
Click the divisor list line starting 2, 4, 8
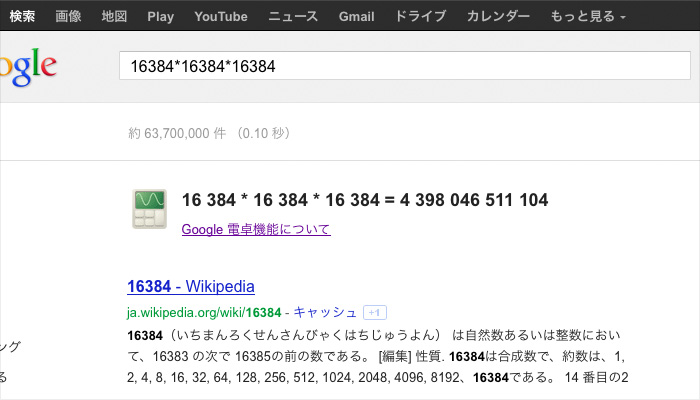378,377
